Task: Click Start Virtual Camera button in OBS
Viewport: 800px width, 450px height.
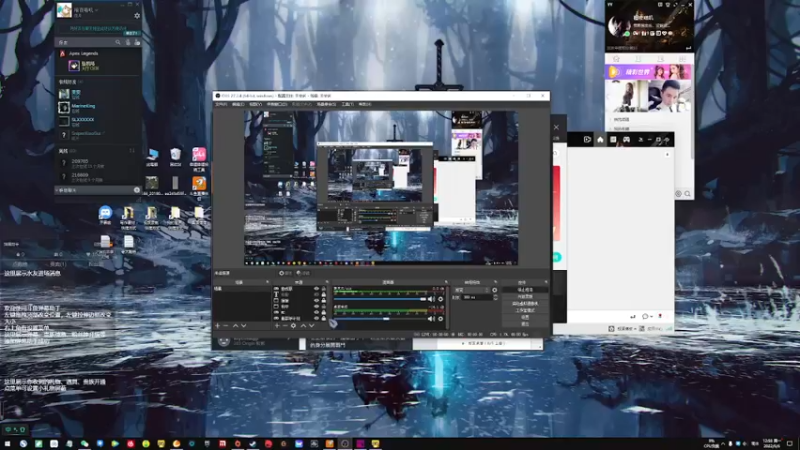Action: coord(526,304)
